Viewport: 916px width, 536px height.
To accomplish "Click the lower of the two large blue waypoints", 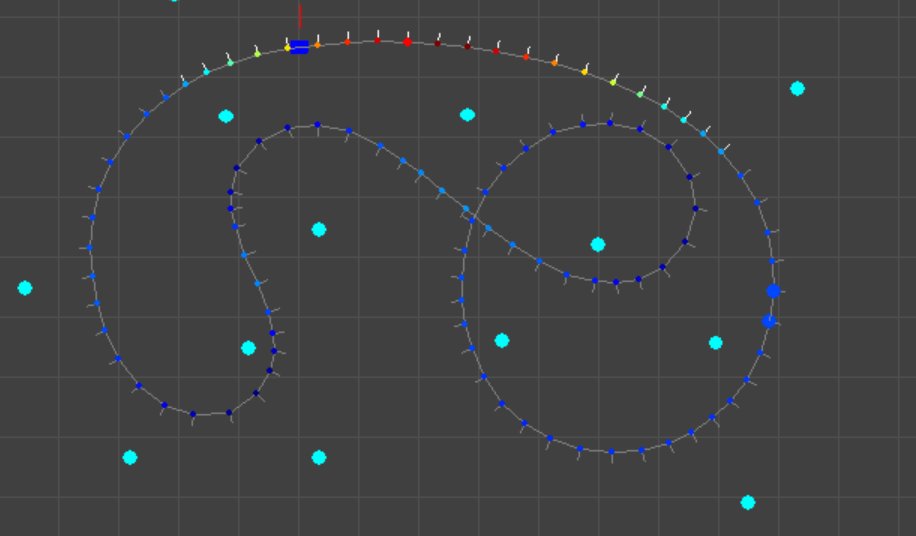I will (769, 321).
